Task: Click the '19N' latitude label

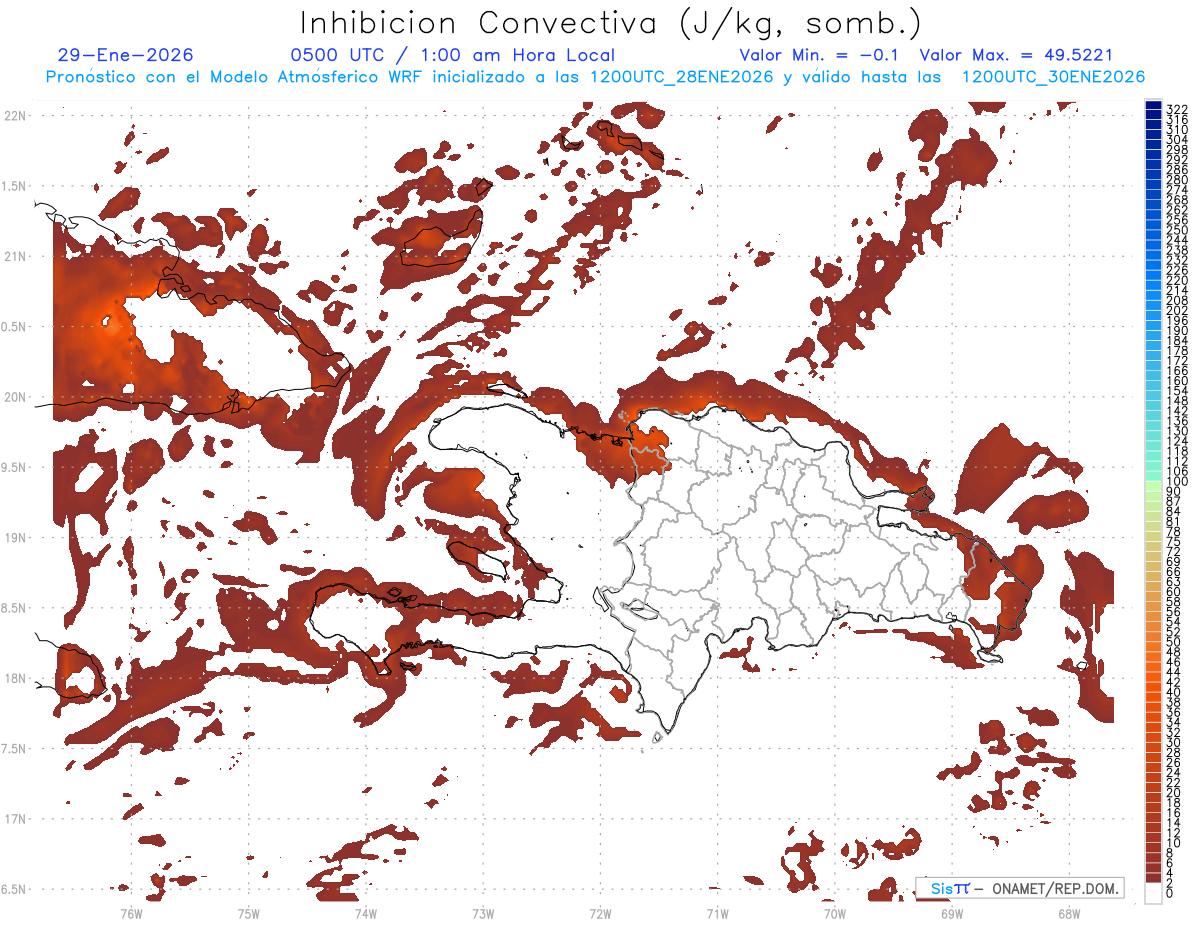Action: click(x=15, y=537)
